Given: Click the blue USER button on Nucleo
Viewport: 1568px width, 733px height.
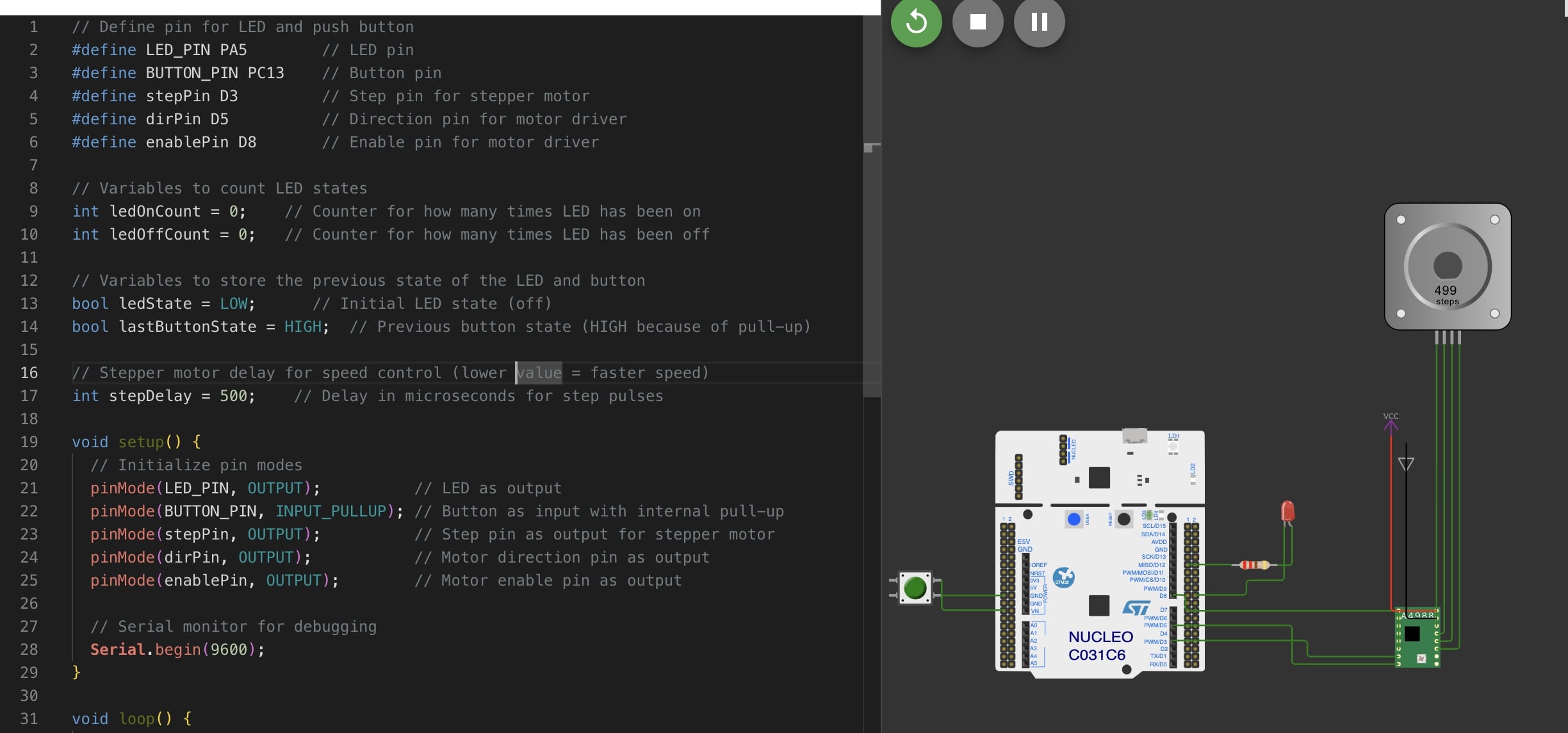Looking at the screenshot, I should pos(1074,518).
